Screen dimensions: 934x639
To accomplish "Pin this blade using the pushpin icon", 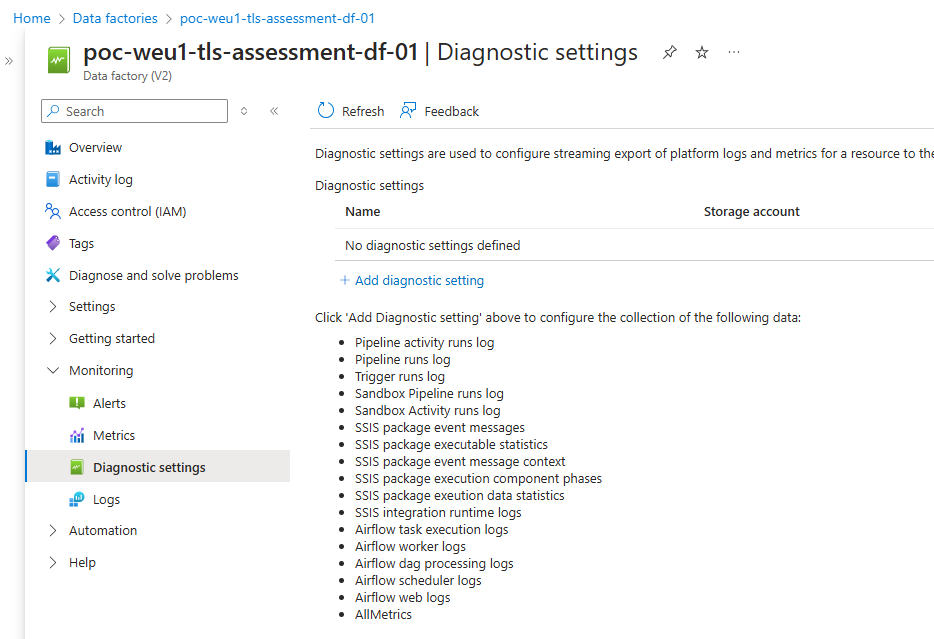I will (670, 53).
